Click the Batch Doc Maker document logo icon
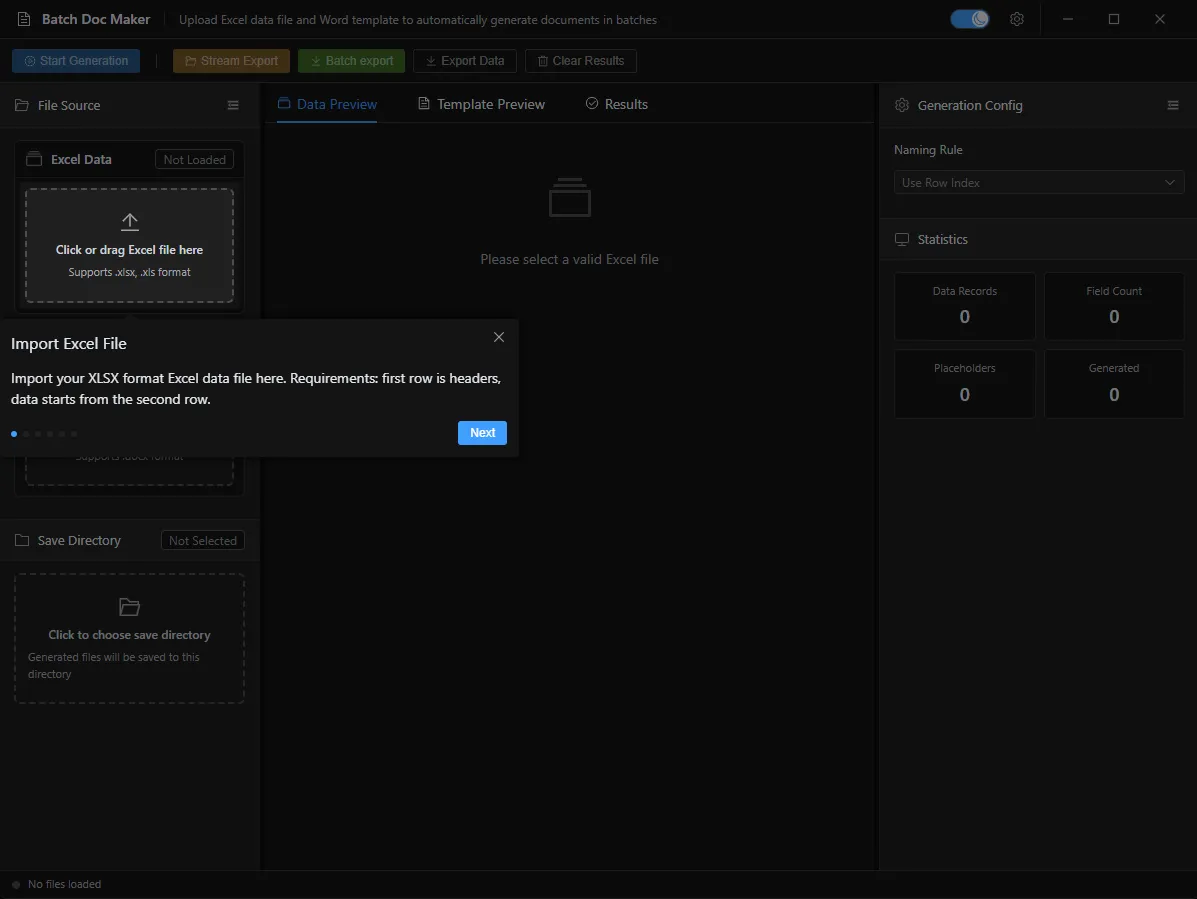Image resolution: width=1197 pixels, height=899 pixels. coord(24,19)
